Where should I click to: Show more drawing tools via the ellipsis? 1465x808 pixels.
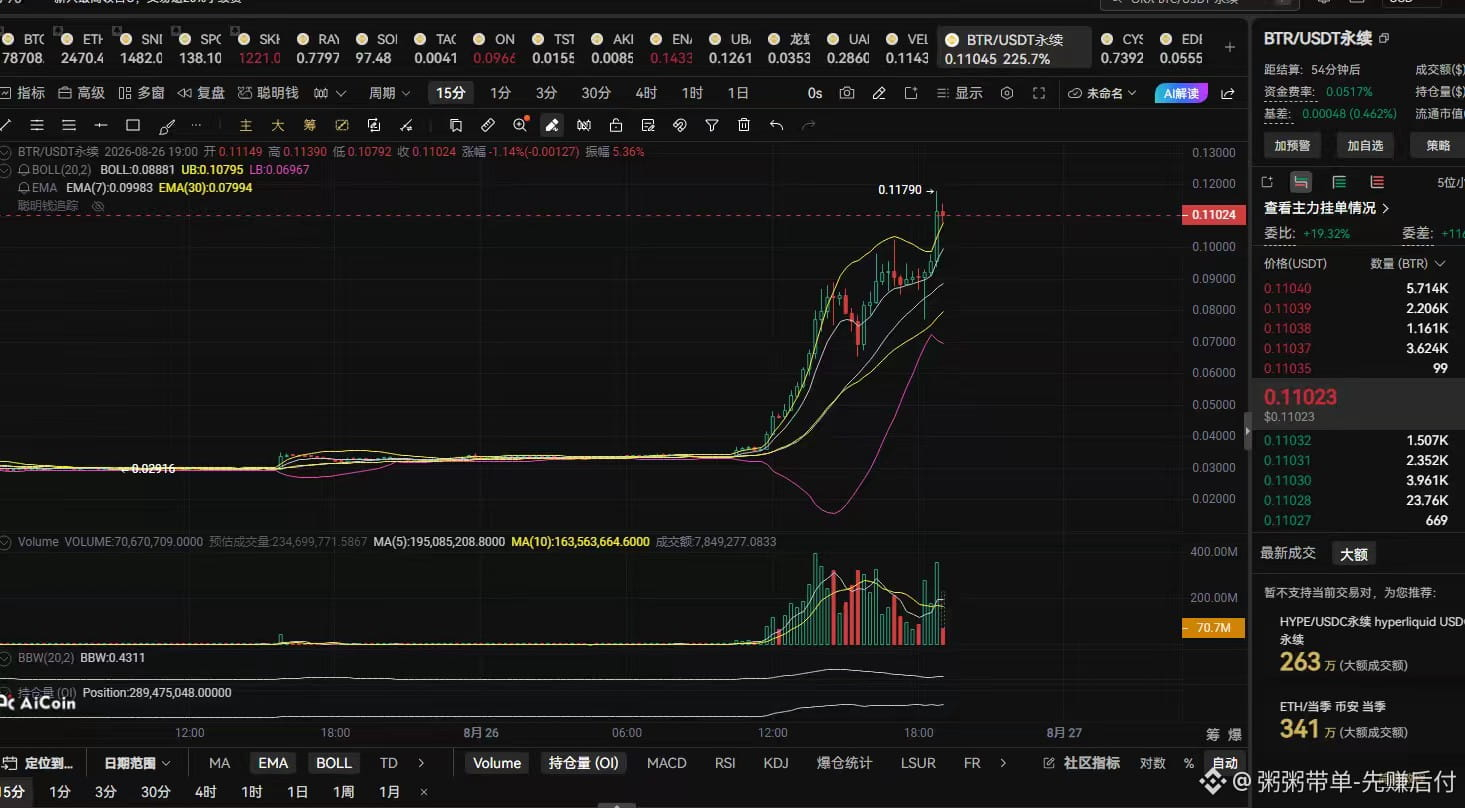click(196, 125)
